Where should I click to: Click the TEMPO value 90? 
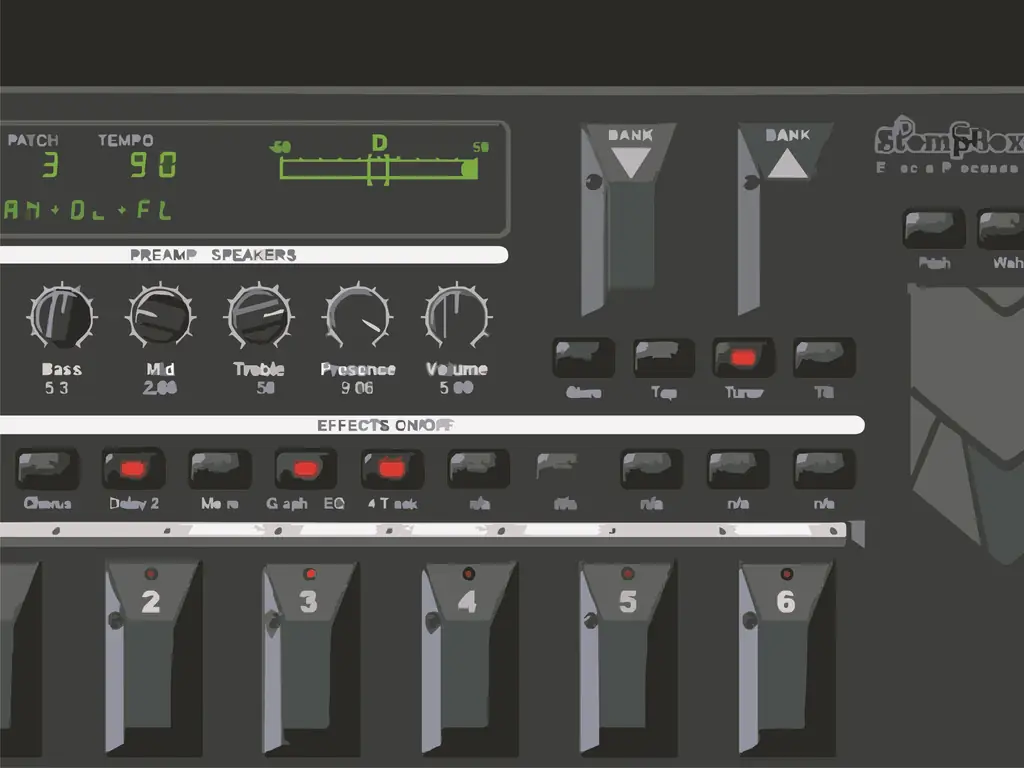(153, 165)
